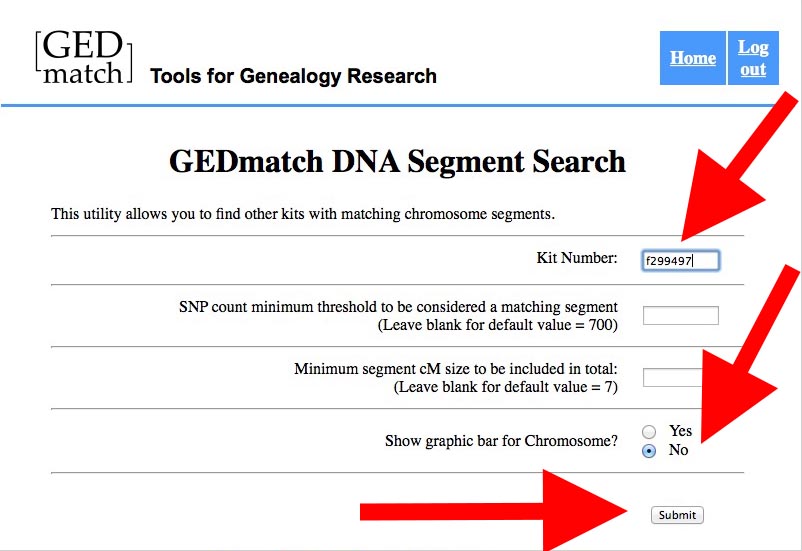Click the GEDmatch logo

(82, 56)
